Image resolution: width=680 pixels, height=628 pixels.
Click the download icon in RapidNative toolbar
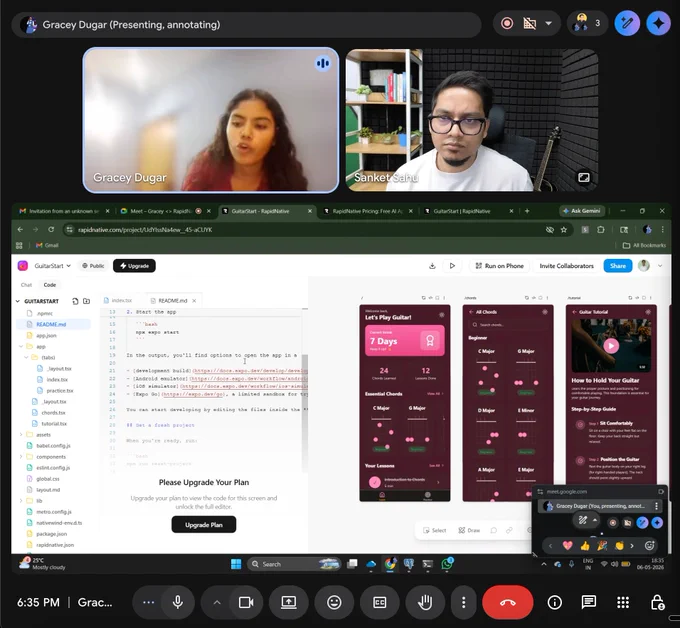pos(432,266)
